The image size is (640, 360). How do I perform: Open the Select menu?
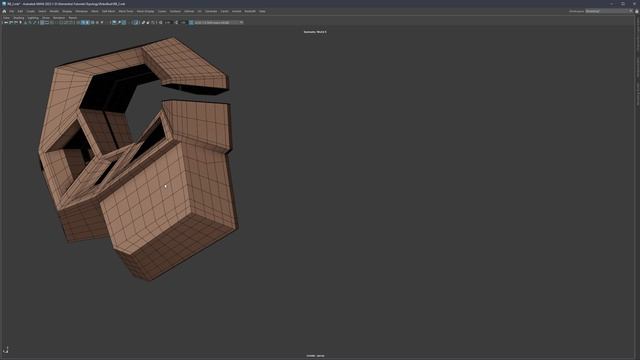pos(42,11)
